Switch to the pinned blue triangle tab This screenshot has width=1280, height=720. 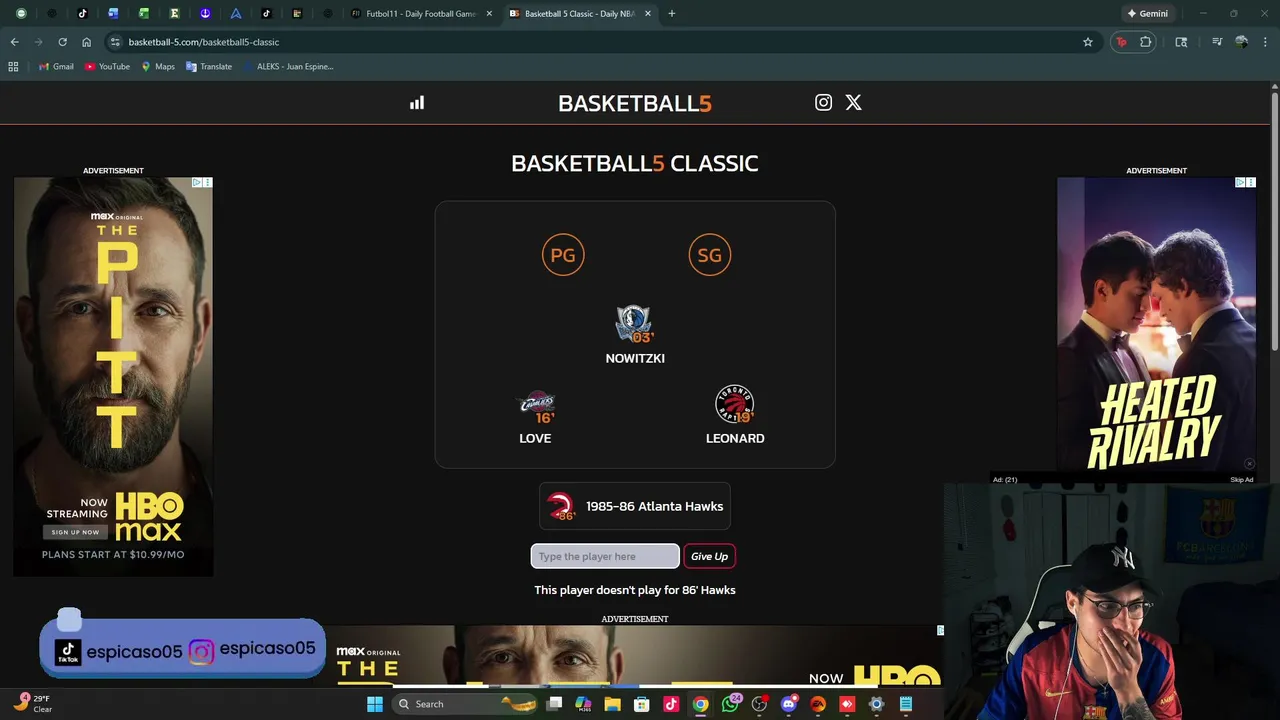[236, 14]
